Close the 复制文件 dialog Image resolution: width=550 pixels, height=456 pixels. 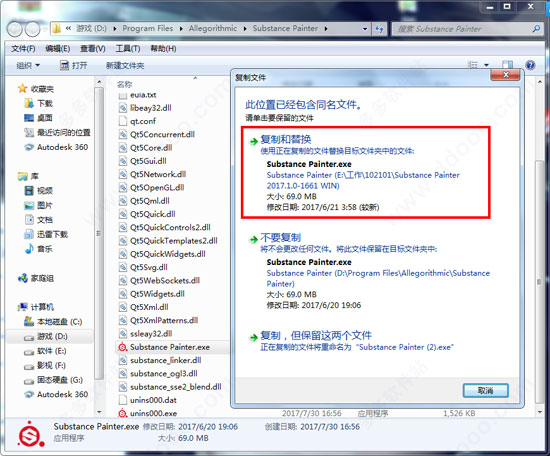point(505,75)
